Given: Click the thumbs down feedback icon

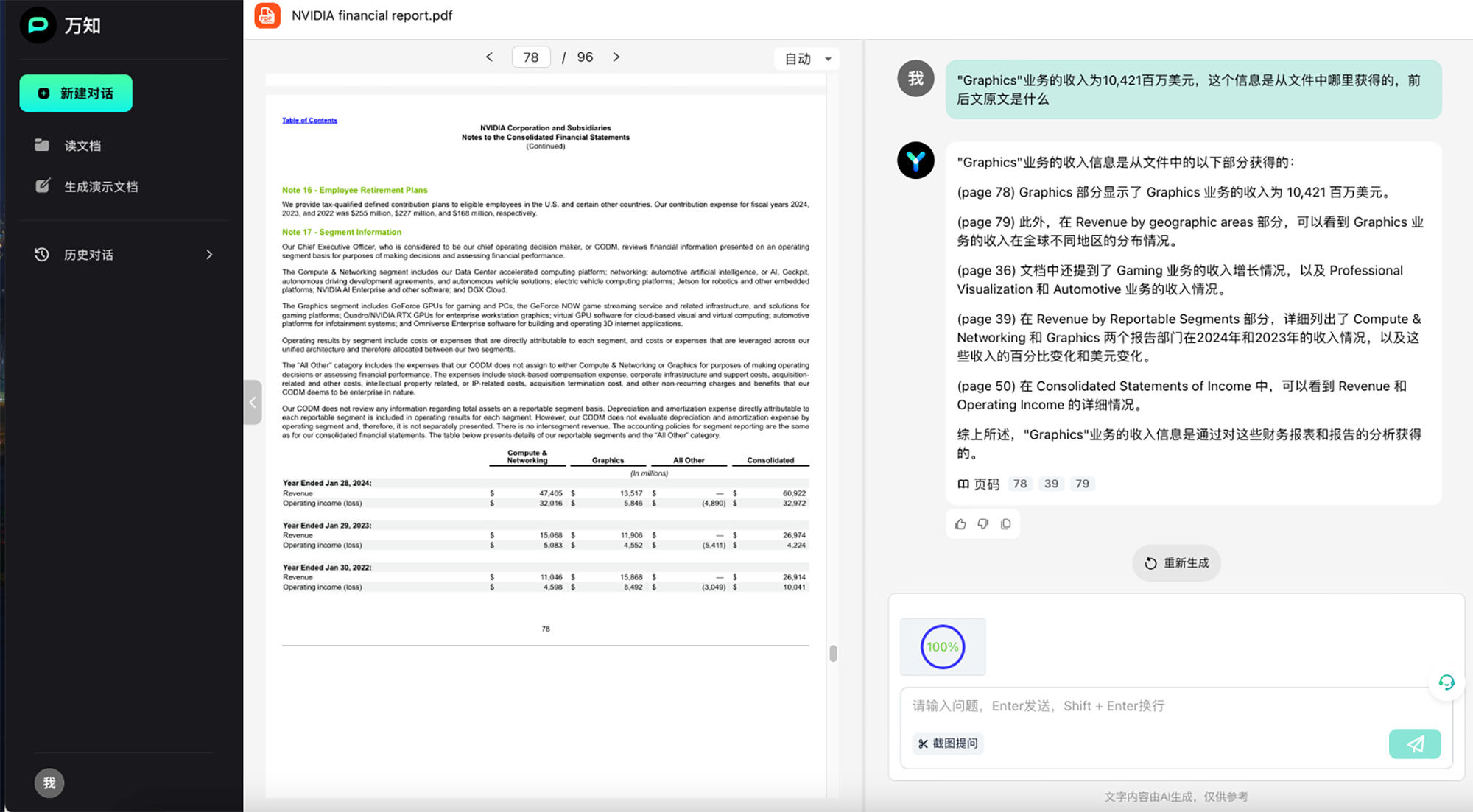Looking at the screenshot, I should (983, 524).
